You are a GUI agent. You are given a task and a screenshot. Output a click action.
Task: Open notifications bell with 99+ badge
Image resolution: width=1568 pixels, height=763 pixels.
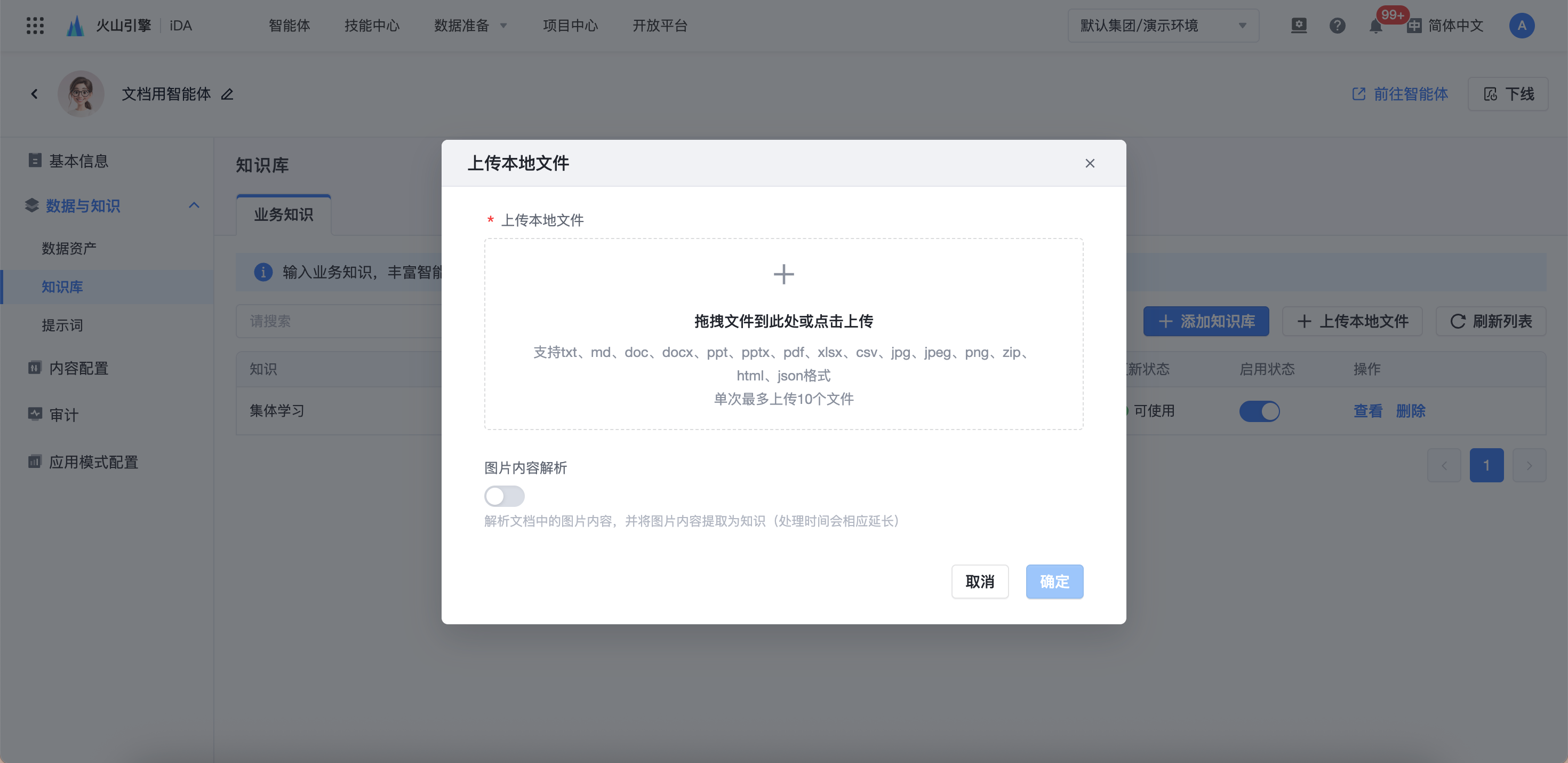click(1375, 26)
